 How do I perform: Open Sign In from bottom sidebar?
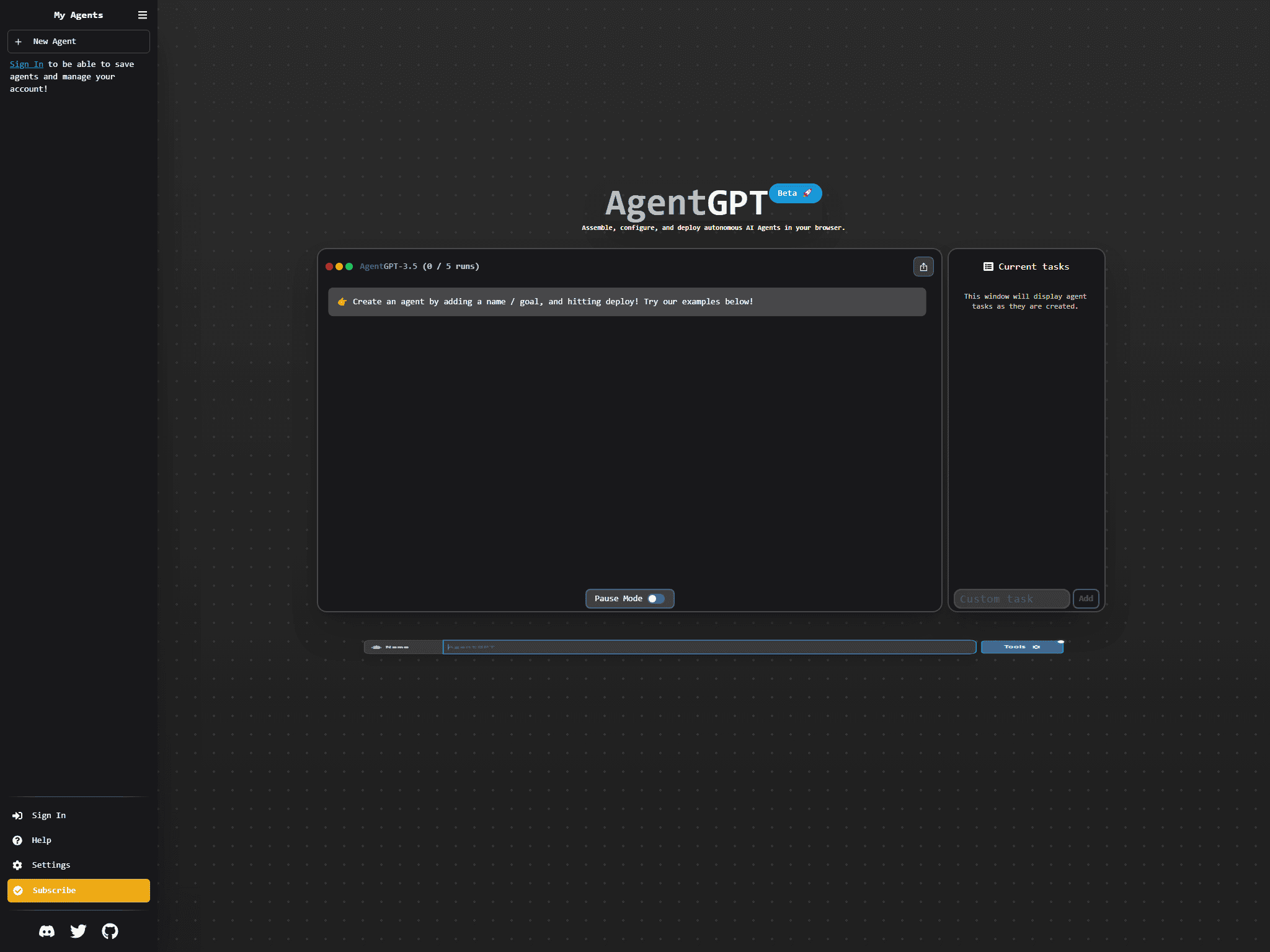point(78,816)
